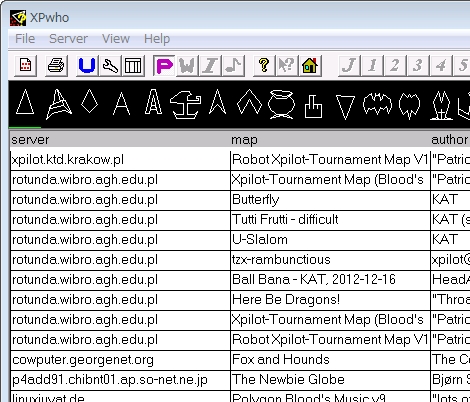Sort by the map column header
This screenshot has height=402, width=470.
coord(330,140)
